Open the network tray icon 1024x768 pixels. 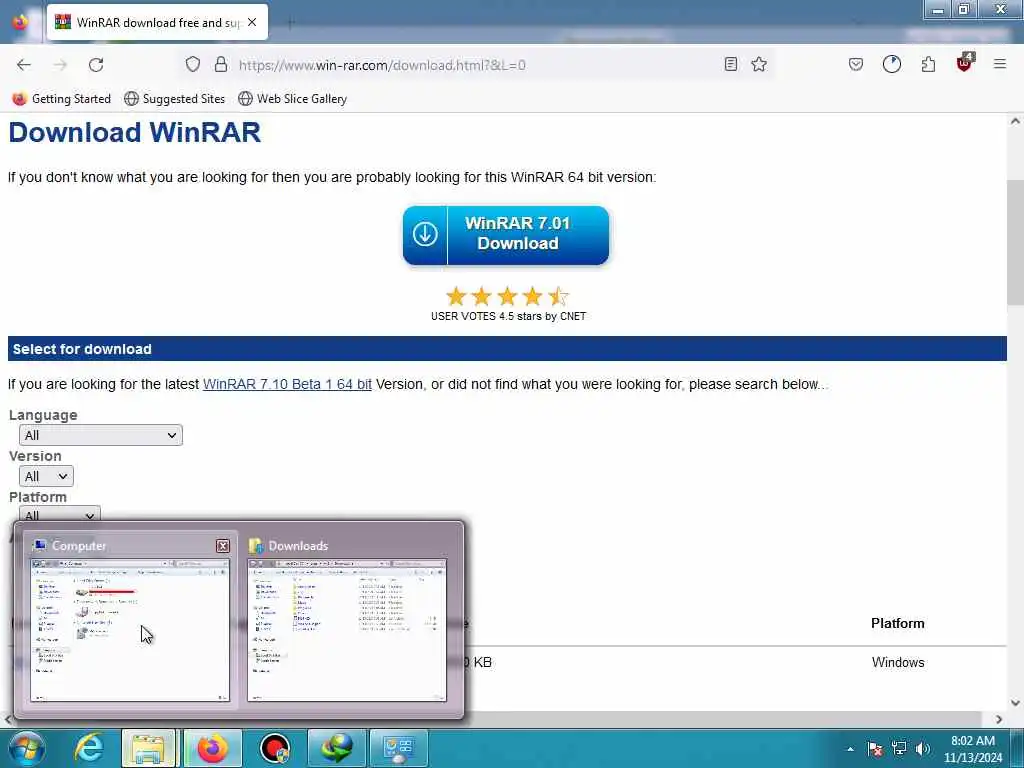[x=899, y=749]
